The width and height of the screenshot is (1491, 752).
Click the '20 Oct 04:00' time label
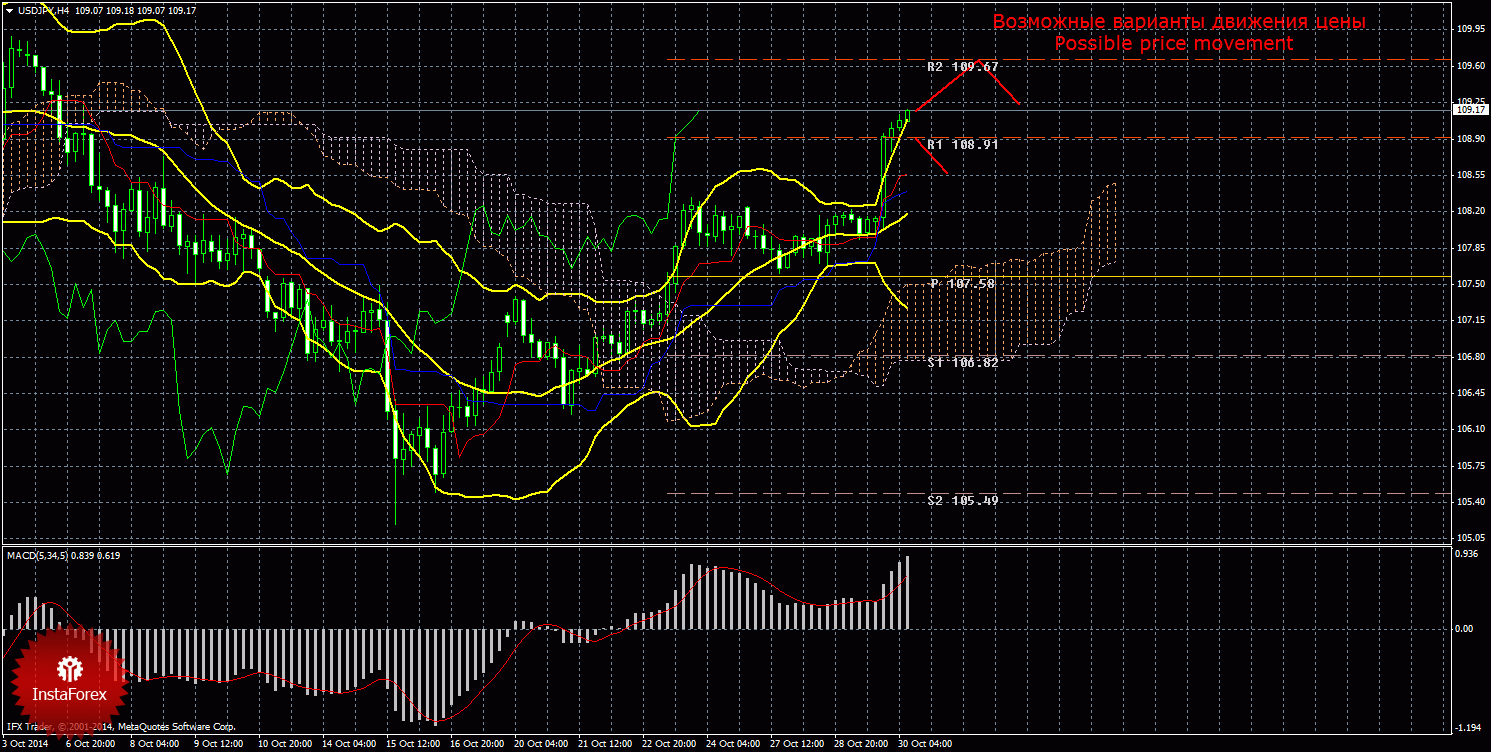[x=541, y=744]
